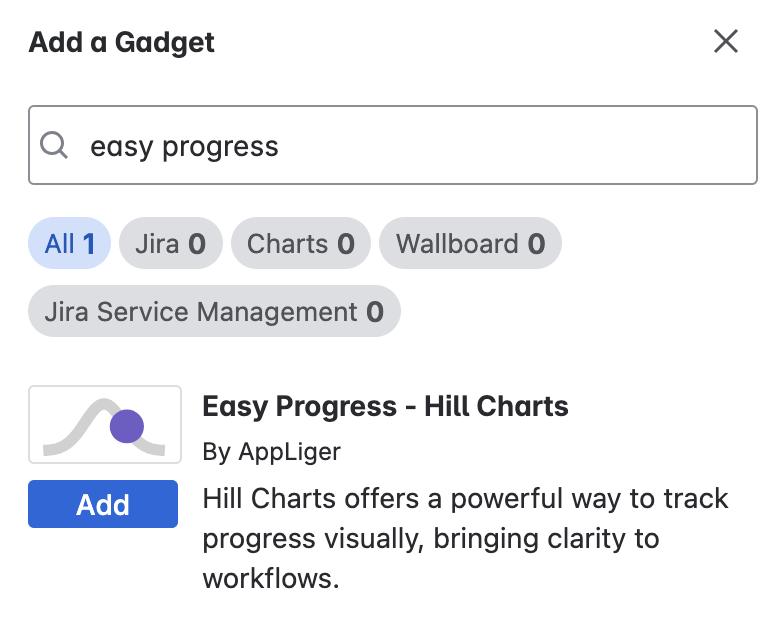Viewport: 768px width, 624px height.
Task: Show Wallboard category gadgets
Action: [470, 244]
